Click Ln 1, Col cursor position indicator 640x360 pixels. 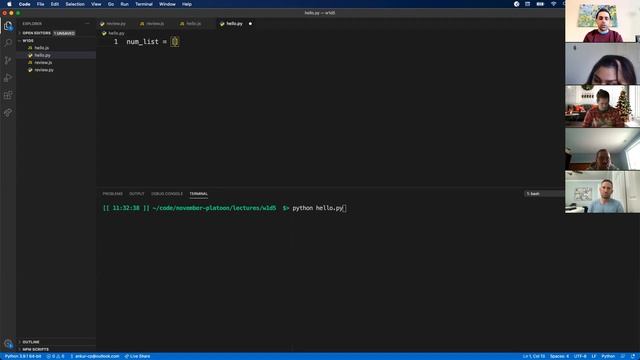(x=534, y=356)
